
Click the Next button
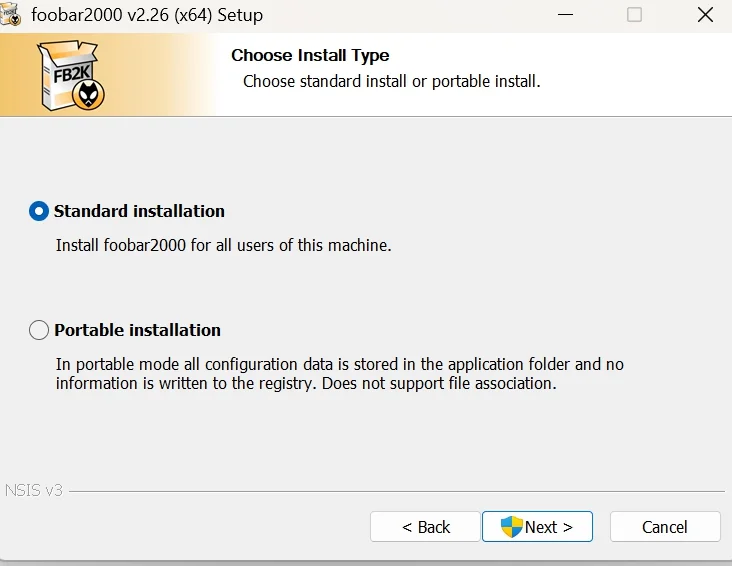coord(537,527)
